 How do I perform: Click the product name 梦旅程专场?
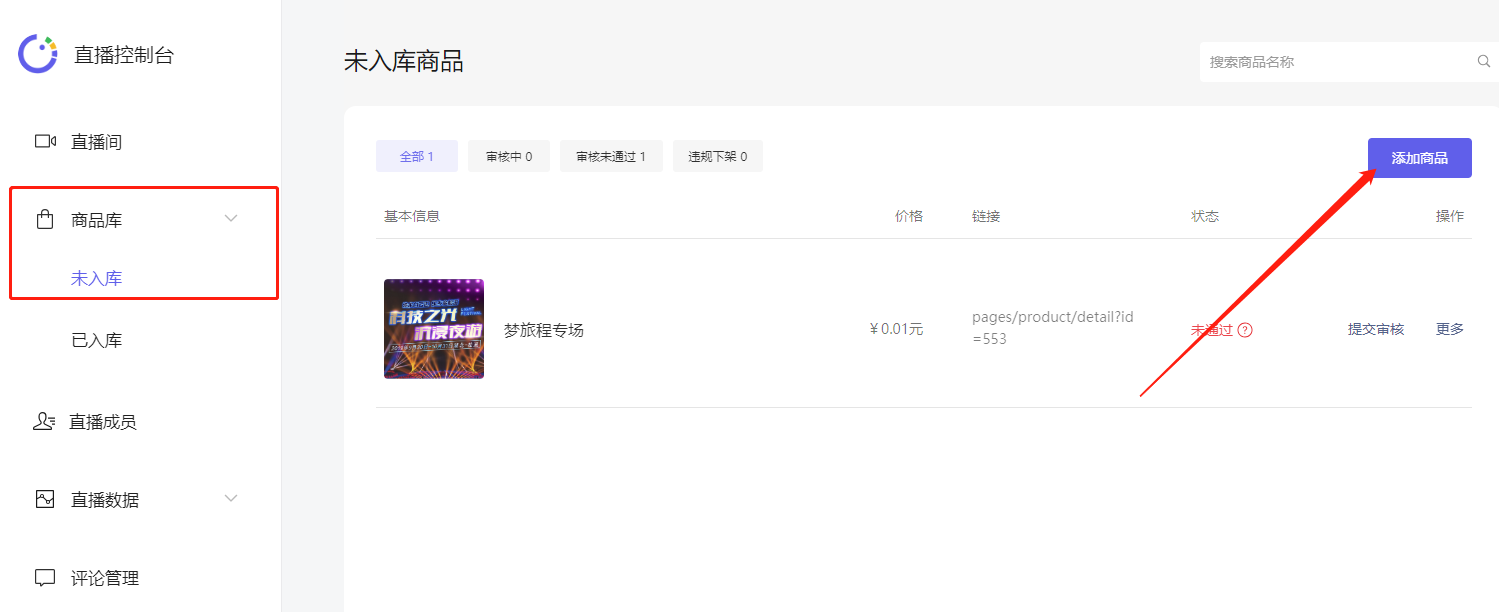(544, 330)
